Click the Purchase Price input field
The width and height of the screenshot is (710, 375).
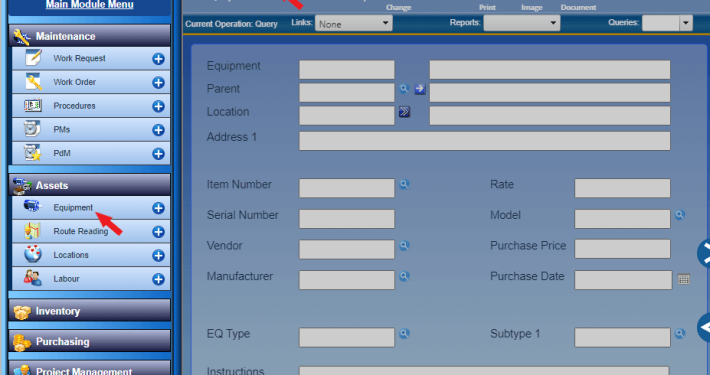click(623, 249)
